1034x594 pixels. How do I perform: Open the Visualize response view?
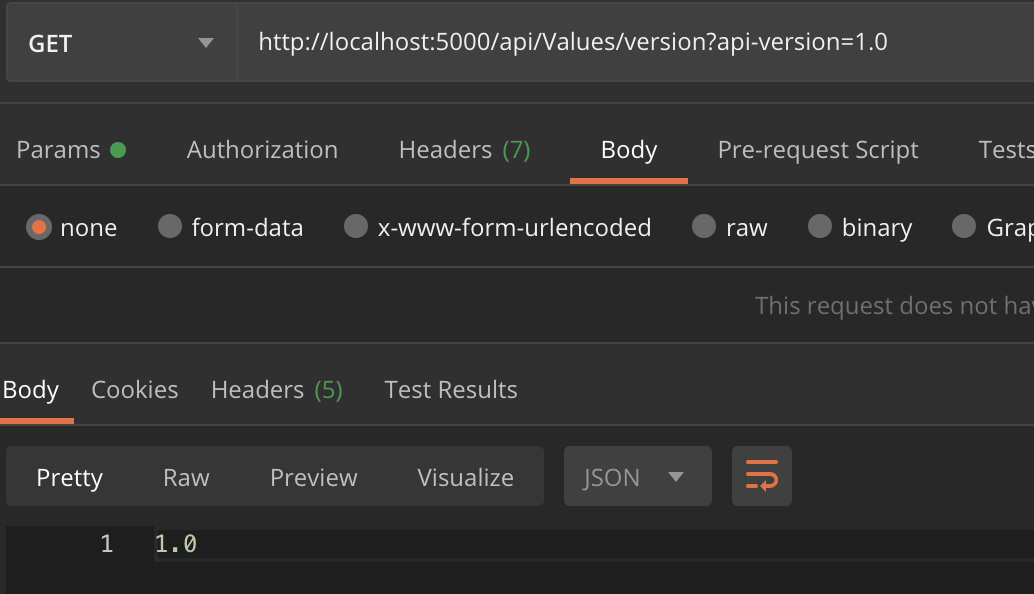coord(466,477)
